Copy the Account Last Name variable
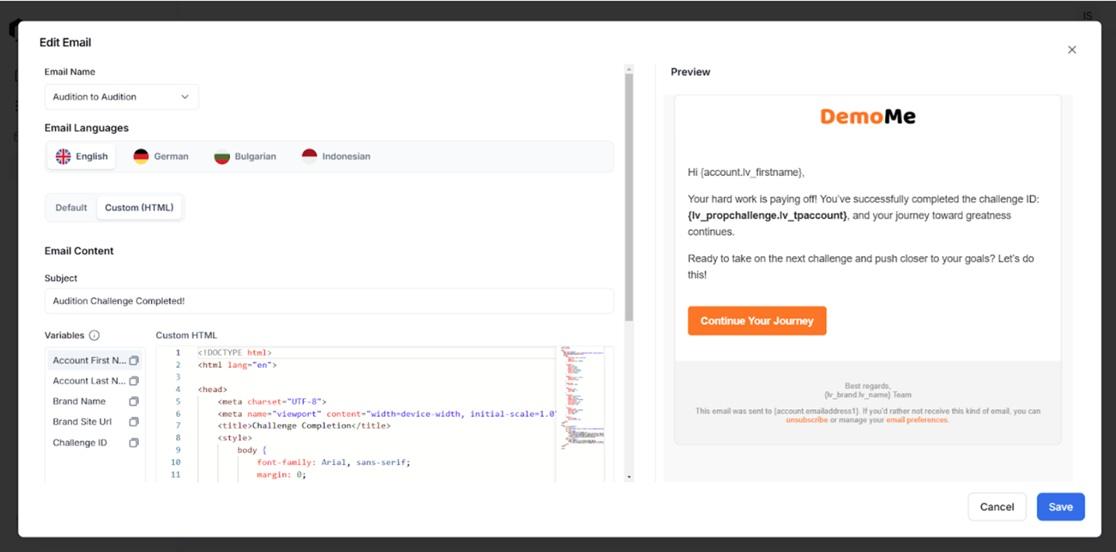The width and height of the screenshot is (1116, 552). pos(134,381)
